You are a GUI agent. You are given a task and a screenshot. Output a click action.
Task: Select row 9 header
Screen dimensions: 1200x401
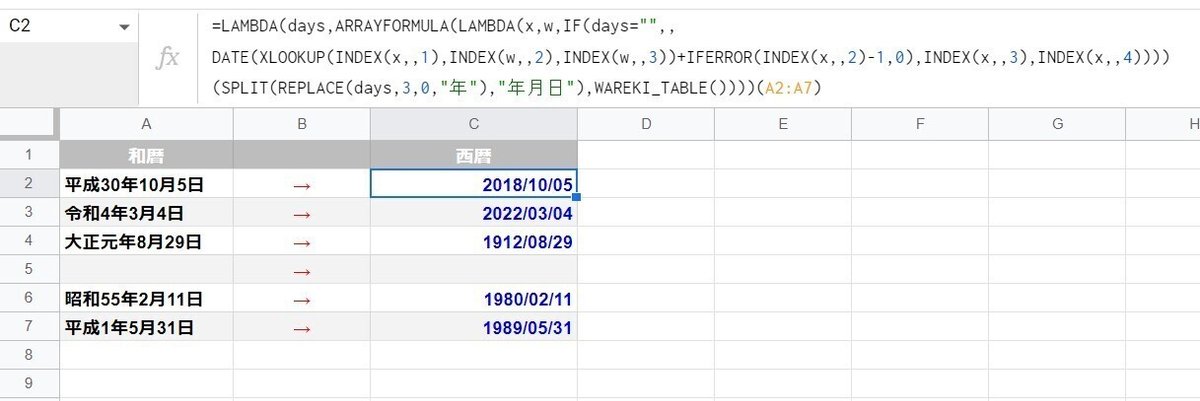pyautogui.click(x=30, y=384)
